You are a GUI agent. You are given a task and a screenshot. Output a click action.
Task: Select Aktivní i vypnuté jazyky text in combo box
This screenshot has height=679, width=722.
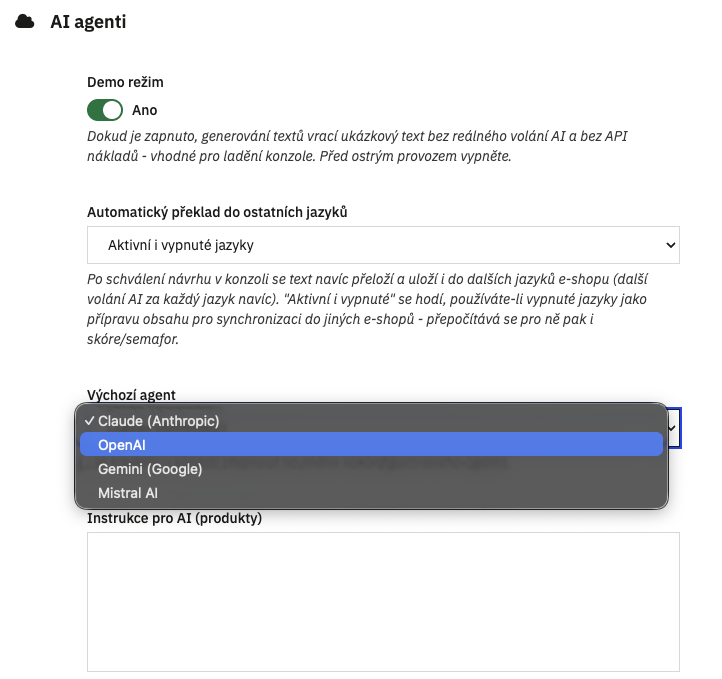180,245
